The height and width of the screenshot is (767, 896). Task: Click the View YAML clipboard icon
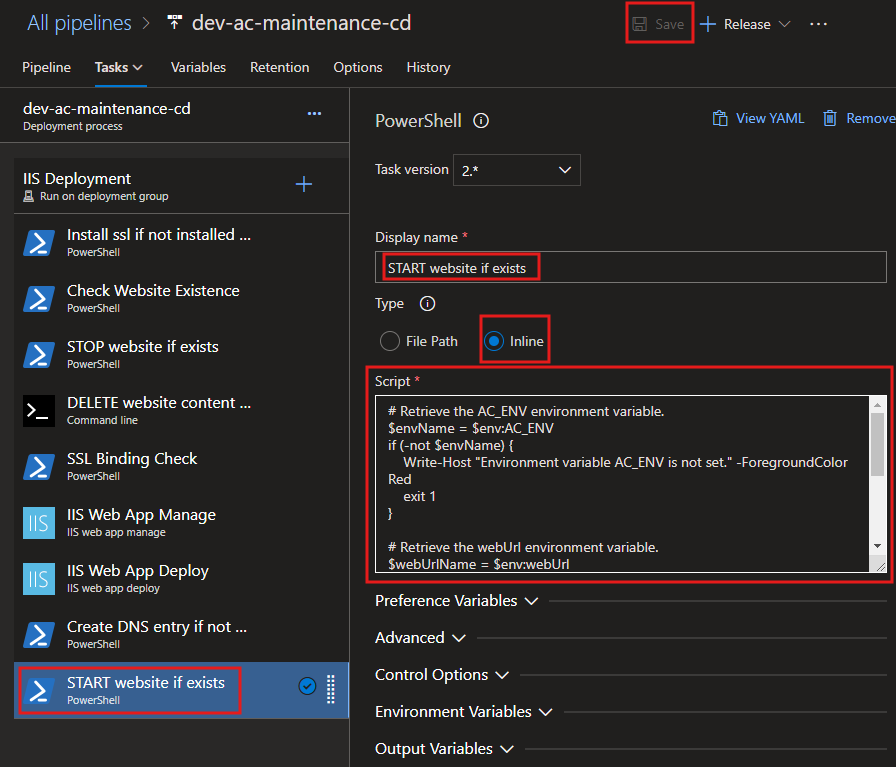click(720, 118)
